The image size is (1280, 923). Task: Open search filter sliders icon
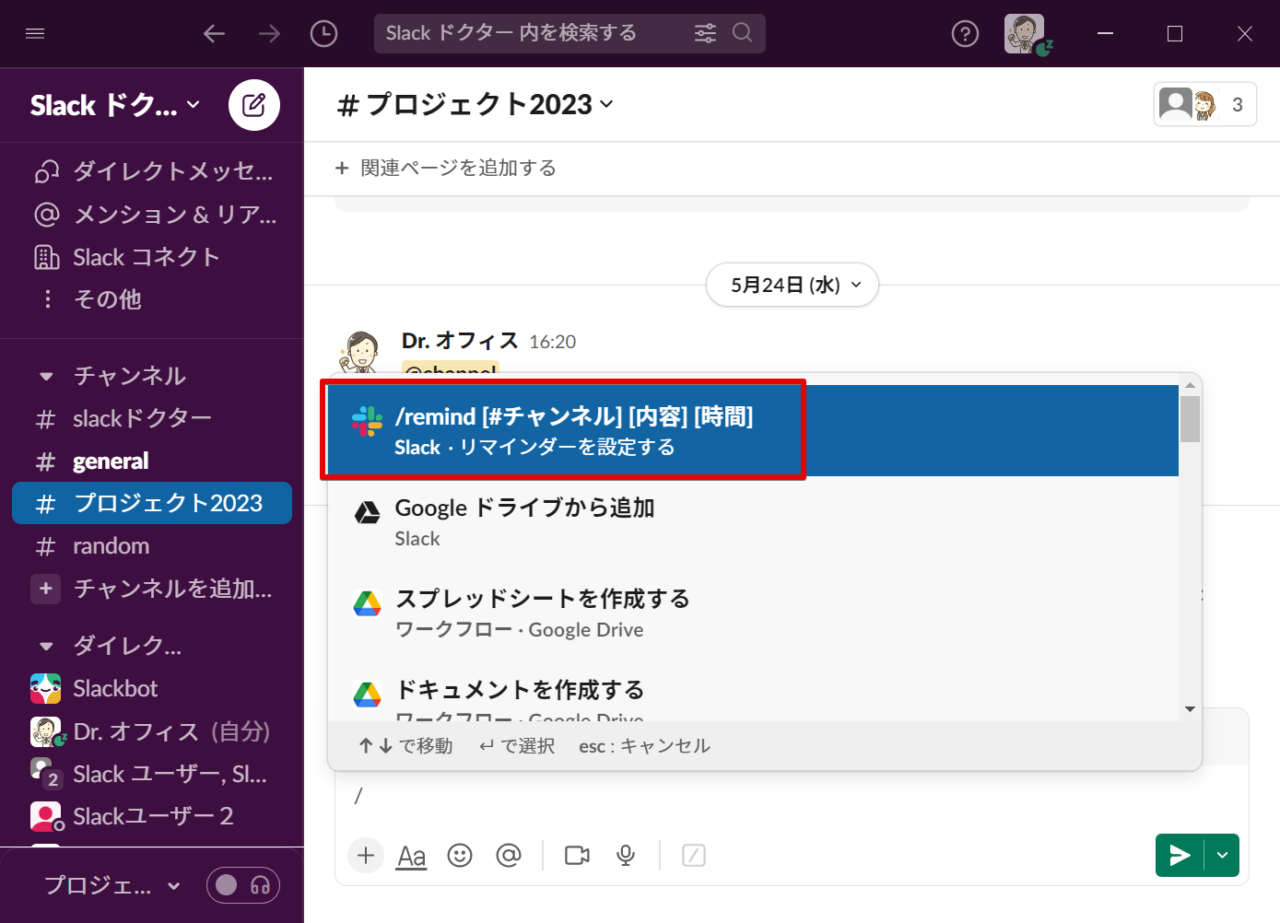[706, 34]
